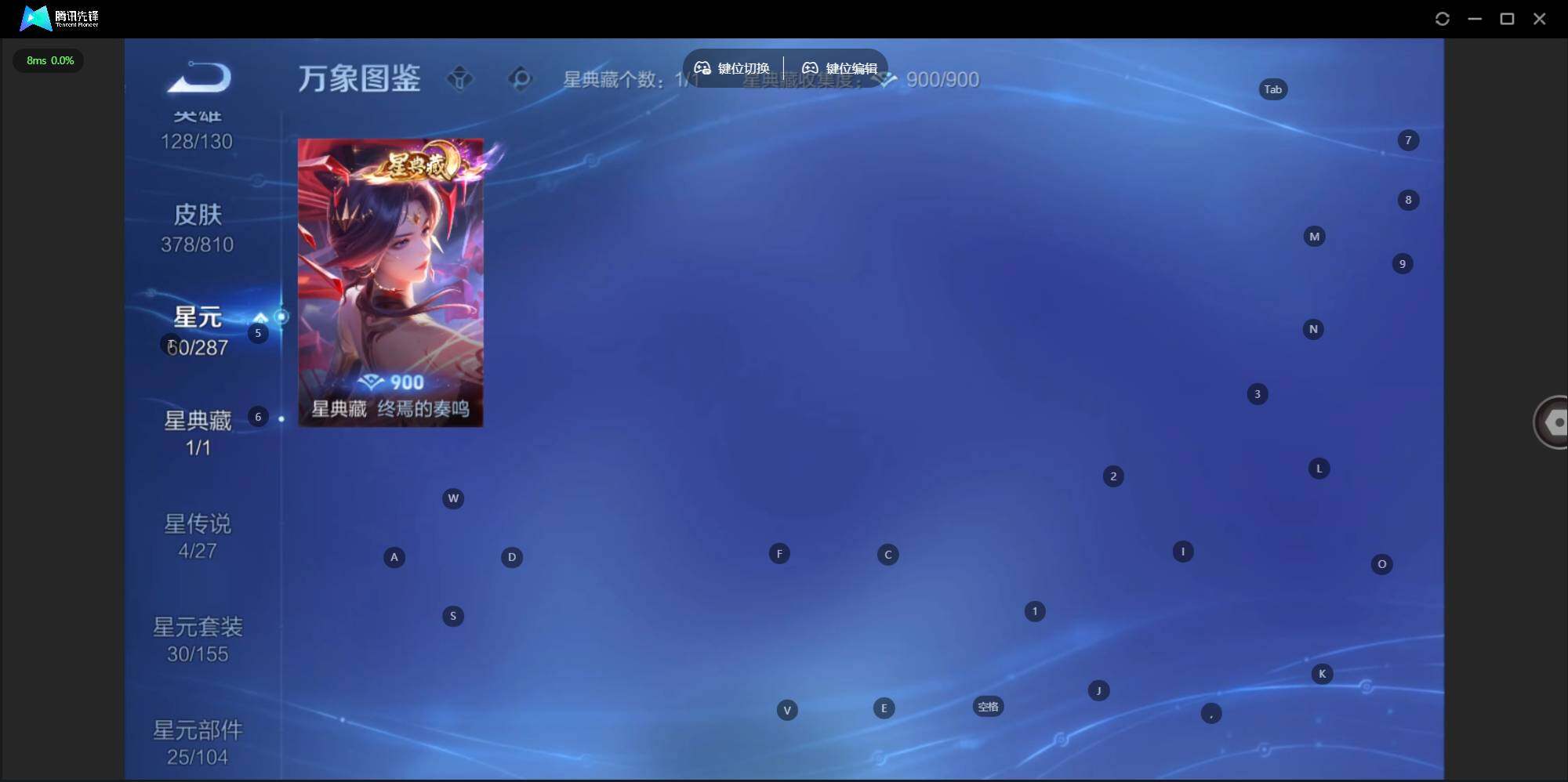This screenshot has height=782, width=1568.
Task: Click the 900/900 collection progress value
Action: pyautogui.click(x=942, y=80)
